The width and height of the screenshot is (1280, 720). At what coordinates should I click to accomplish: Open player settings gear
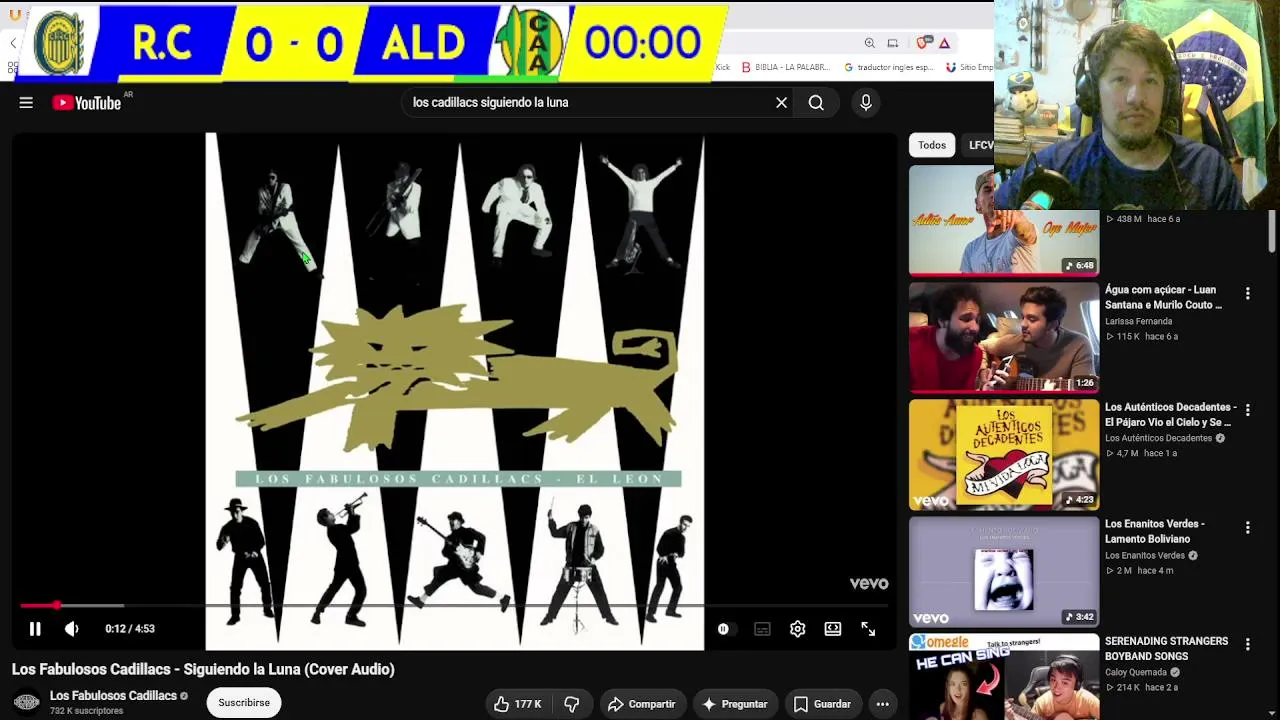797,629
